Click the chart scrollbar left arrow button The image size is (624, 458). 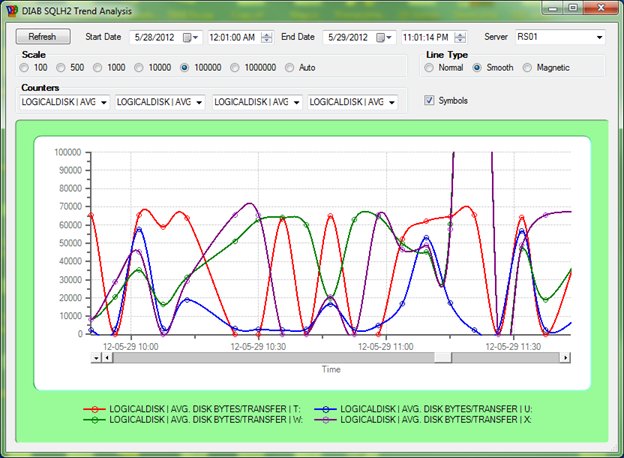click(x=107, y=358)
